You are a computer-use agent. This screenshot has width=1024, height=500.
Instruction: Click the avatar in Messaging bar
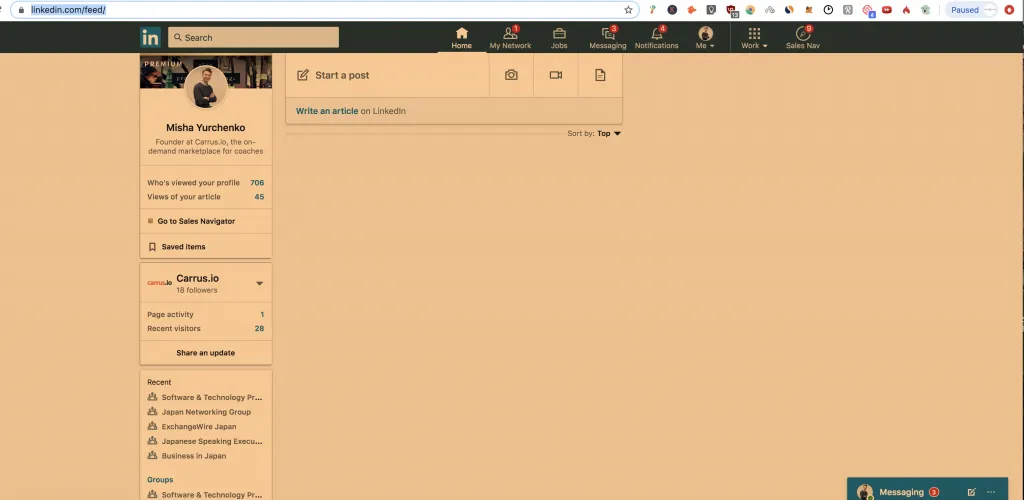[865, 492]
